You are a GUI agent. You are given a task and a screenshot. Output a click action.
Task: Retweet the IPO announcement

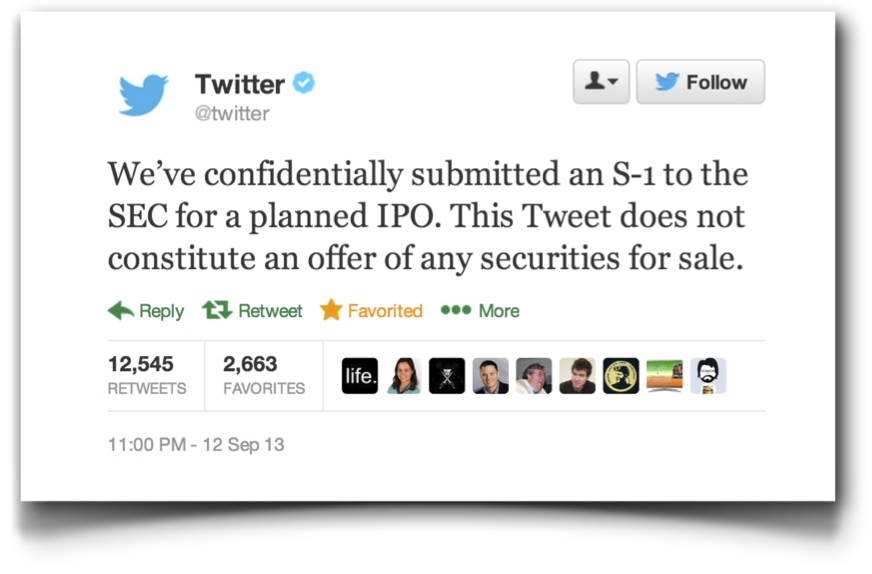click(252, 311)
